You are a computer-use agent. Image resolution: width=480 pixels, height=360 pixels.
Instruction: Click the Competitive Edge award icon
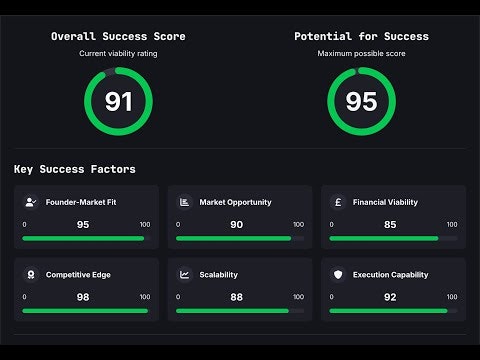[31, 275]
